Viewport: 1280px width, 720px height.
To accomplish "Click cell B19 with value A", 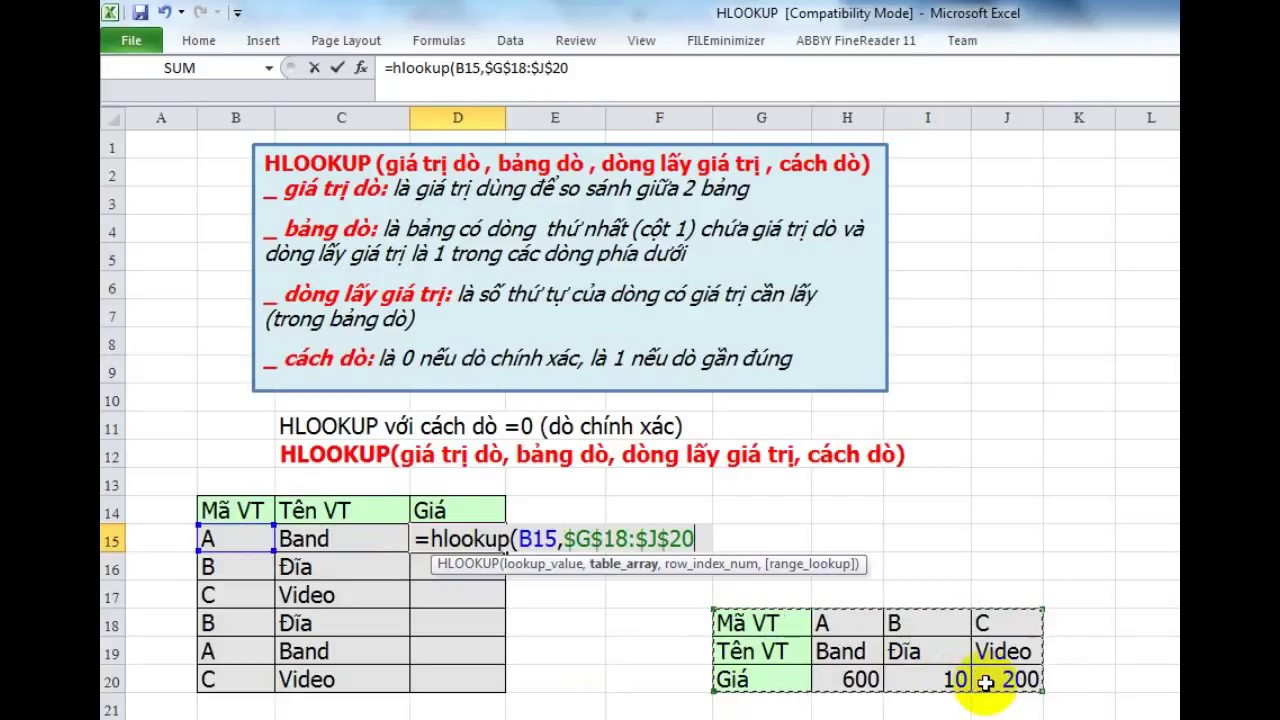I will [236, 651].
